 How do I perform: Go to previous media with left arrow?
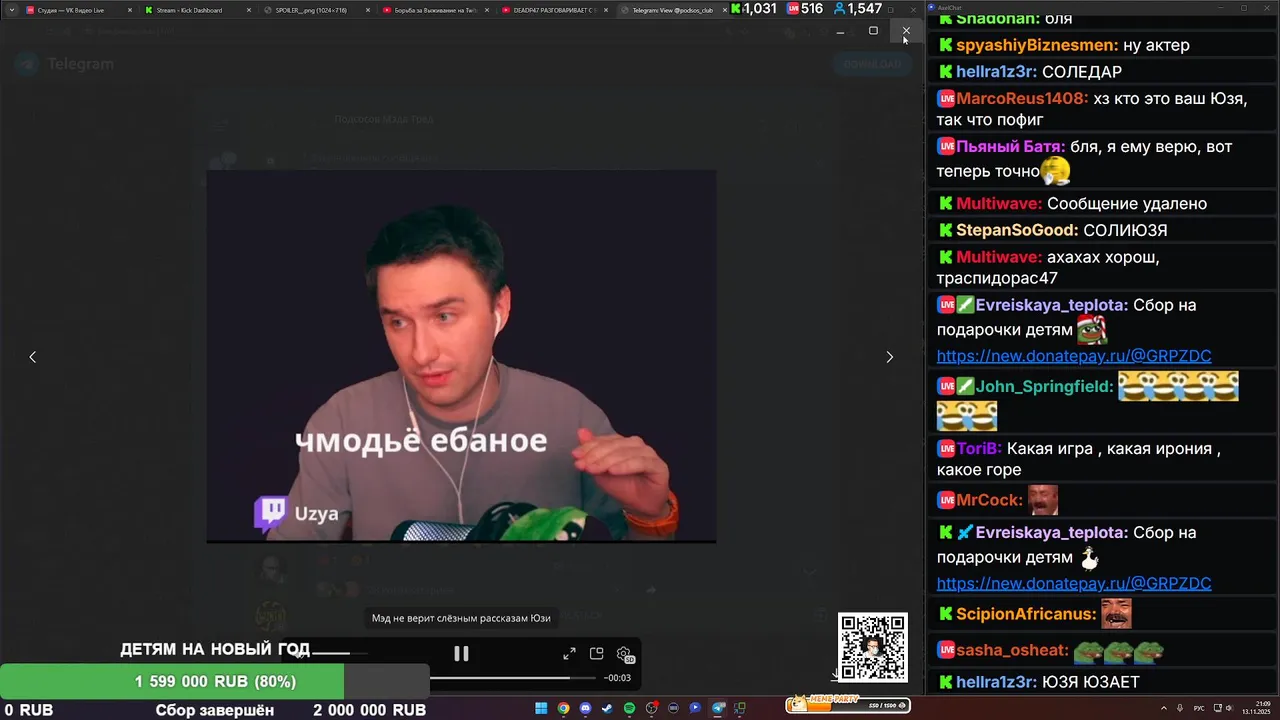[32, 357]
